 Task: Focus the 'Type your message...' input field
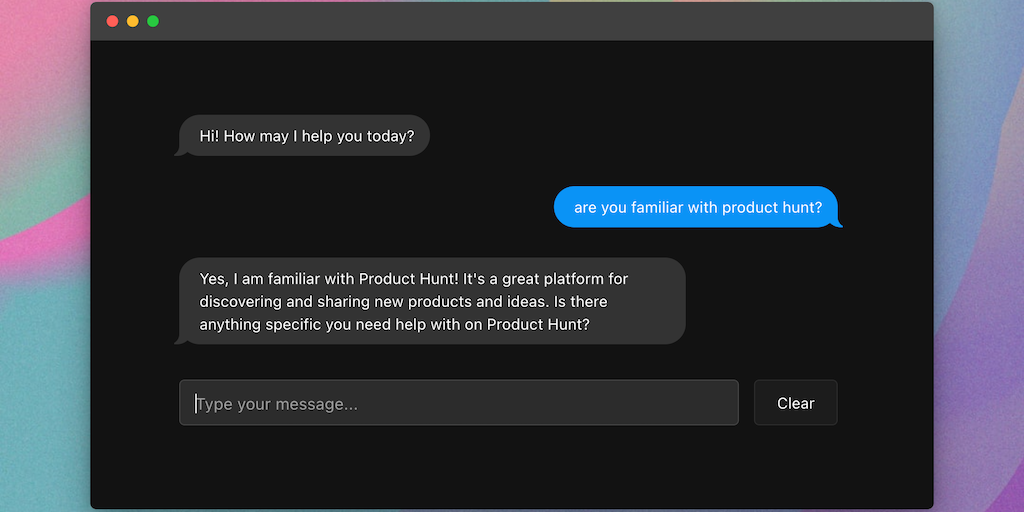[458, 403]
